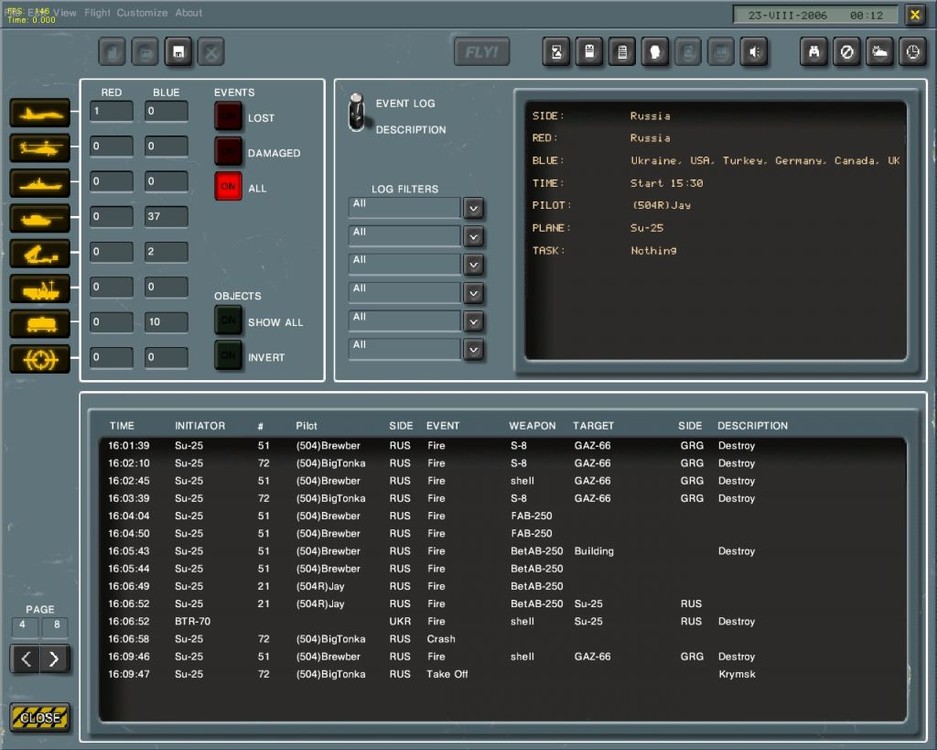This screenshot has width=937, height=750.
Task: Toggle the LOST events switch
Action: 228,117
